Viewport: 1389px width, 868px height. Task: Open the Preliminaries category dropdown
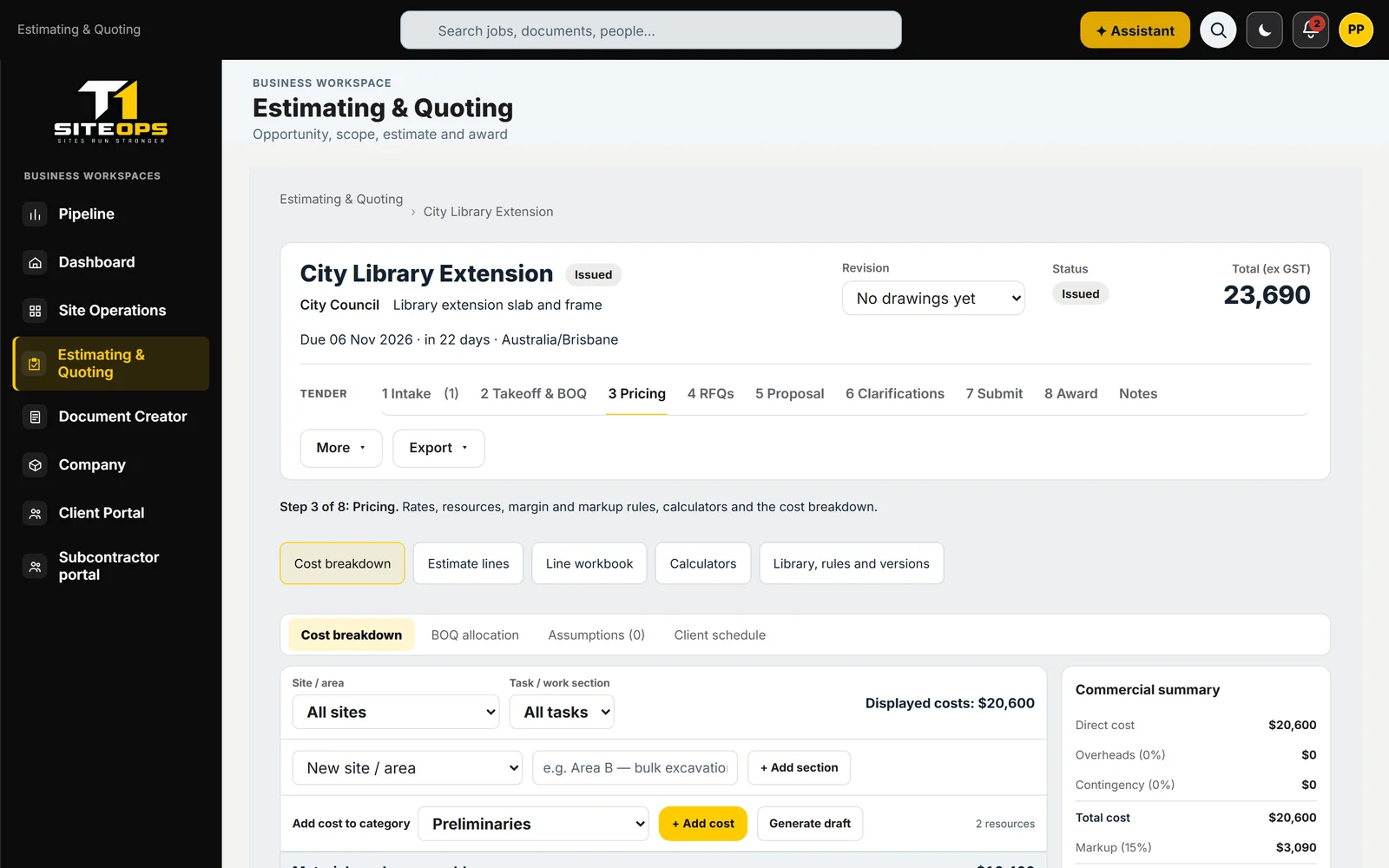(x=534, y=824)
